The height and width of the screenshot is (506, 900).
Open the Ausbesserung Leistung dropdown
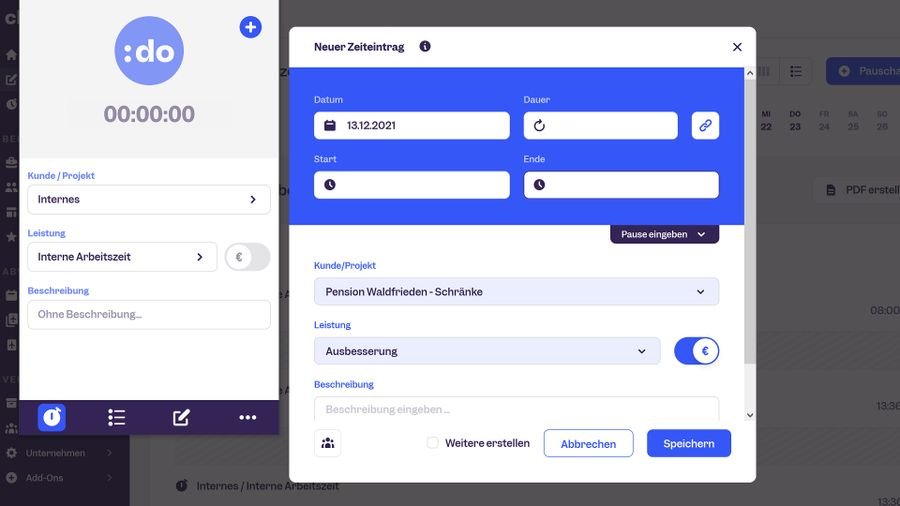click(486, 351)
